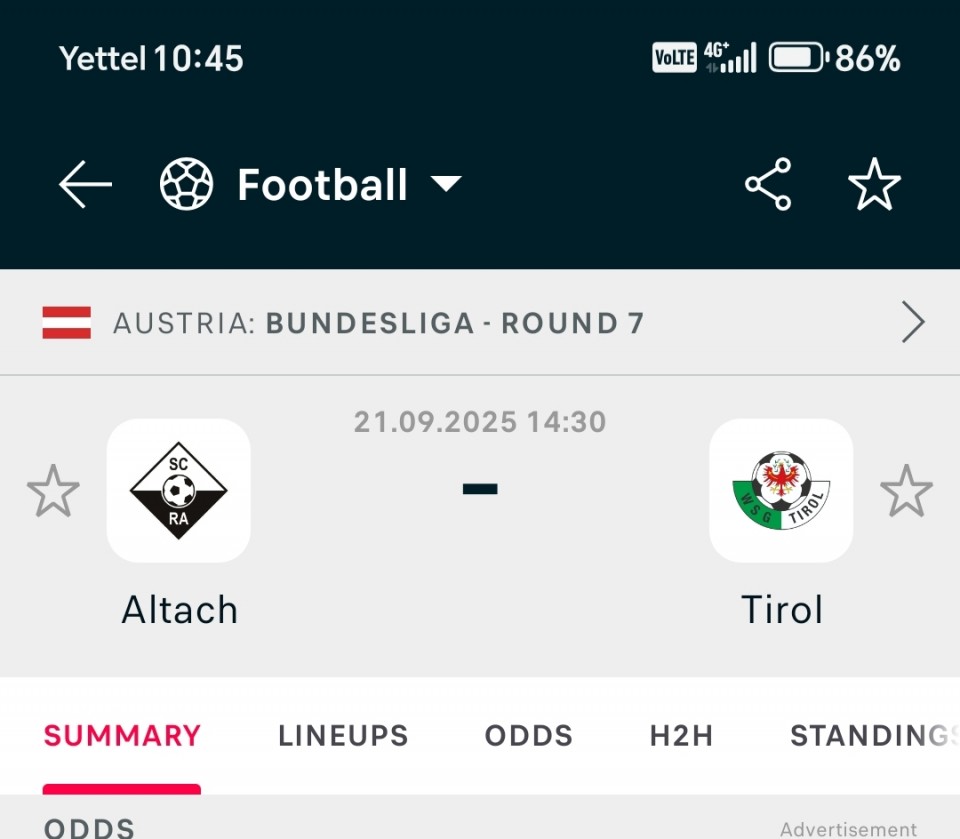
Task: Expand Bundesliga Round 7 chevron
Action: [x=913, y=323]
